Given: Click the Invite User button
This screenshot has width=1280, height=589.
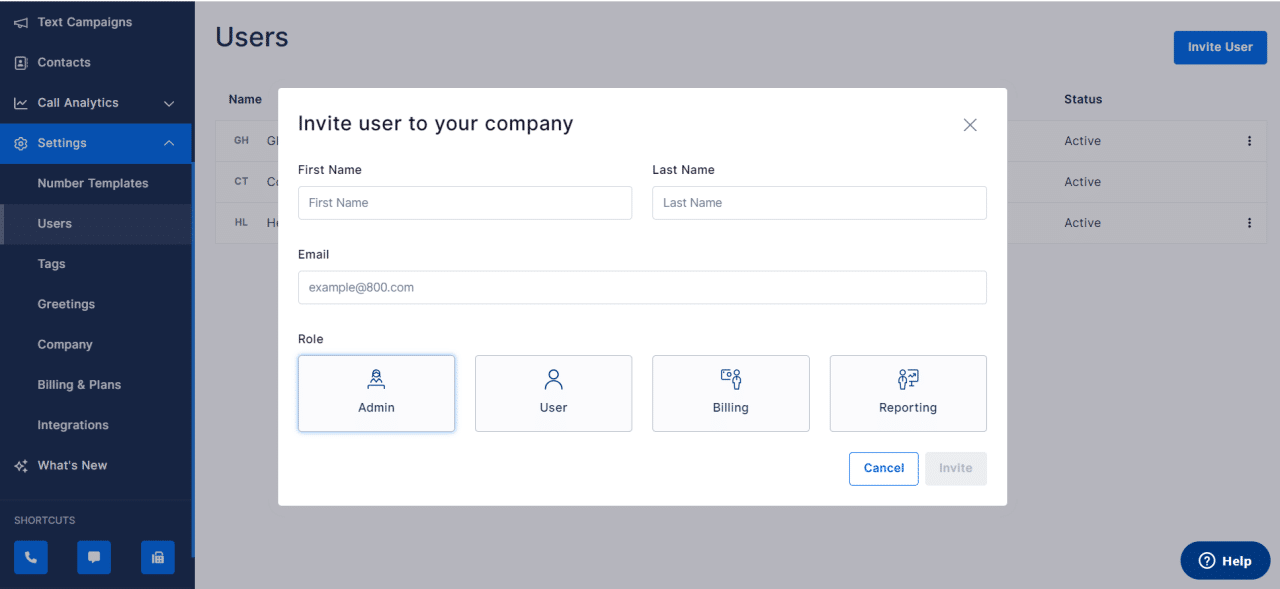Looking at the screenshot, I should click(1220, 47).
